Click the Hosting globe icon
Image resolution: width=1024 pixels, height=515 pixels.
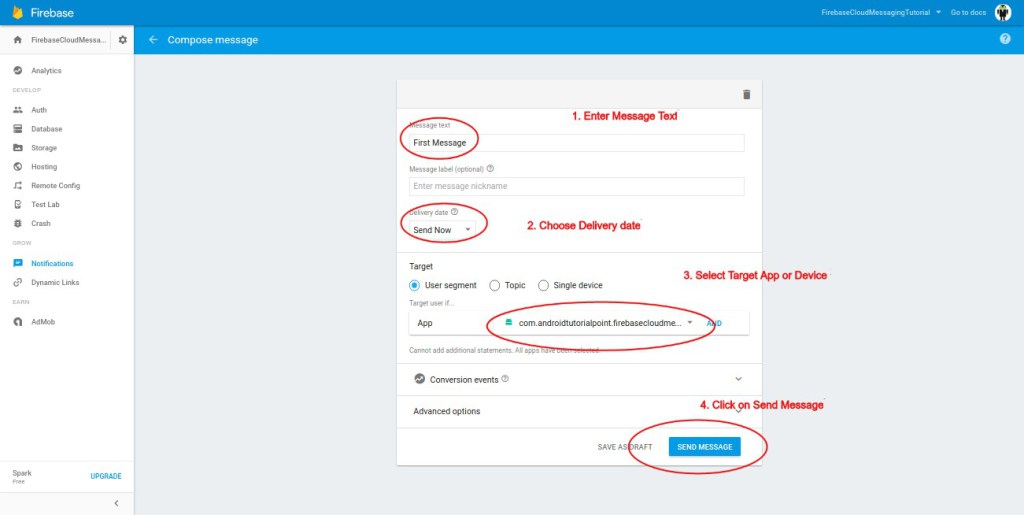(18, 166)
